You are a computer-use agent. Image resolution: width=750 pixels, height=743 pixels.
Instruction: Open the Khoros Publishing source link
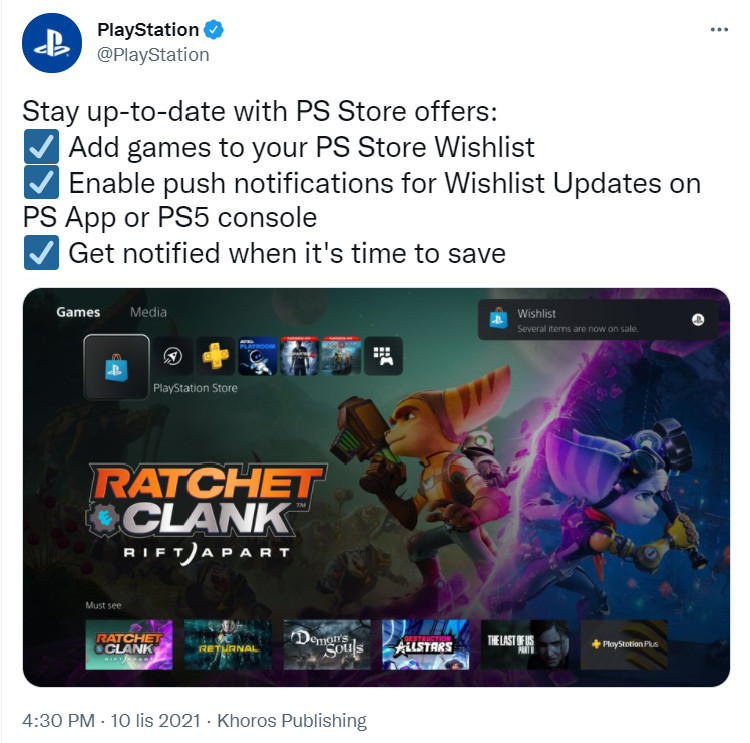point(292,721)
